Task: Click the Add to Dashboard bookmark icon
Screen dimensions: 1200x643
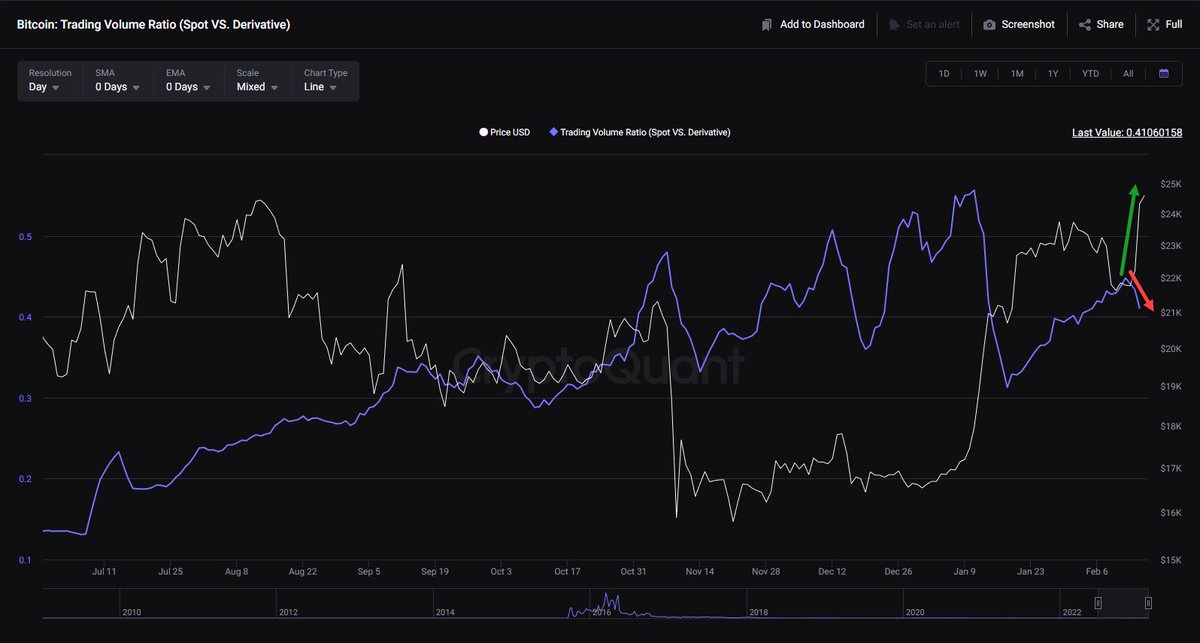Action: [767, 24]
